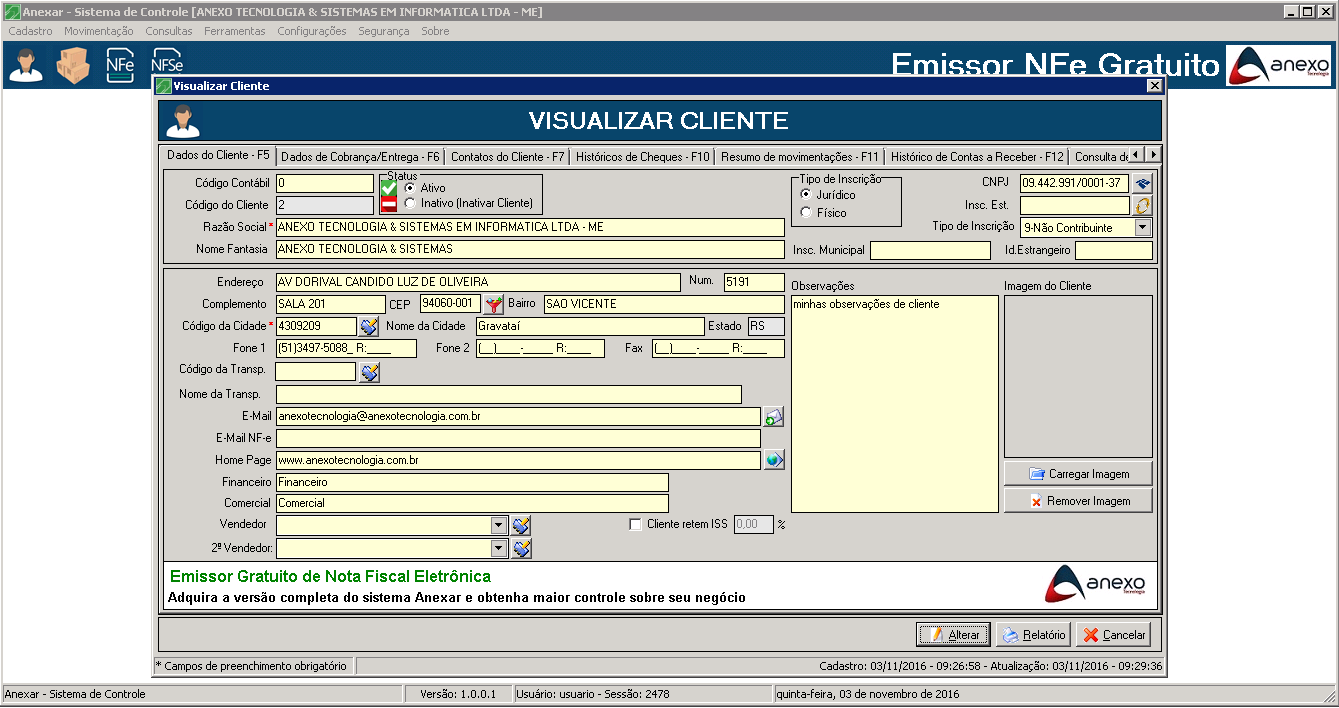Click the Alterar button
The width and height of the screenshot is (1339, 708).
(x=953, y=635)
